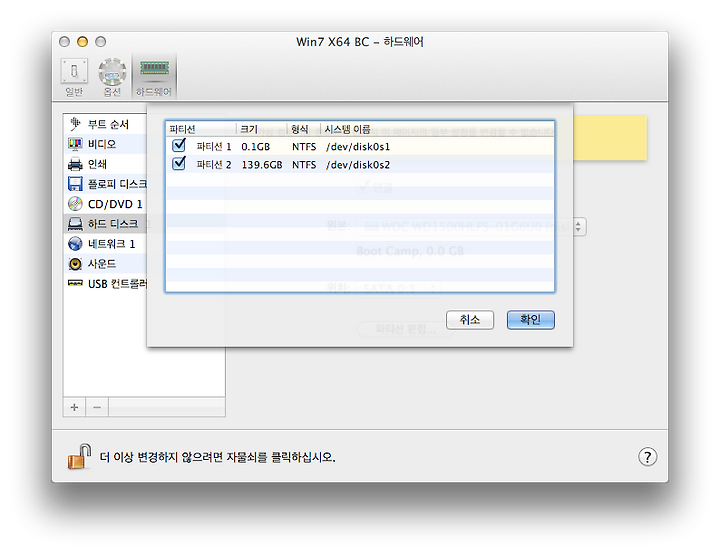Click /dev/disk0s2 system name
The width and height of the screenshot is (720, 554).
[x=358, y=164]
